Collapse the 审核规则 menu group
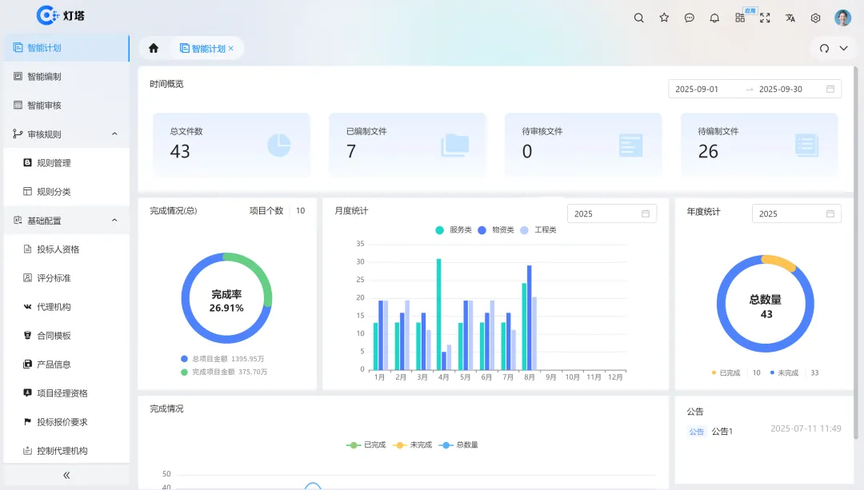This screenshot has width=864, height=490. 114,134
